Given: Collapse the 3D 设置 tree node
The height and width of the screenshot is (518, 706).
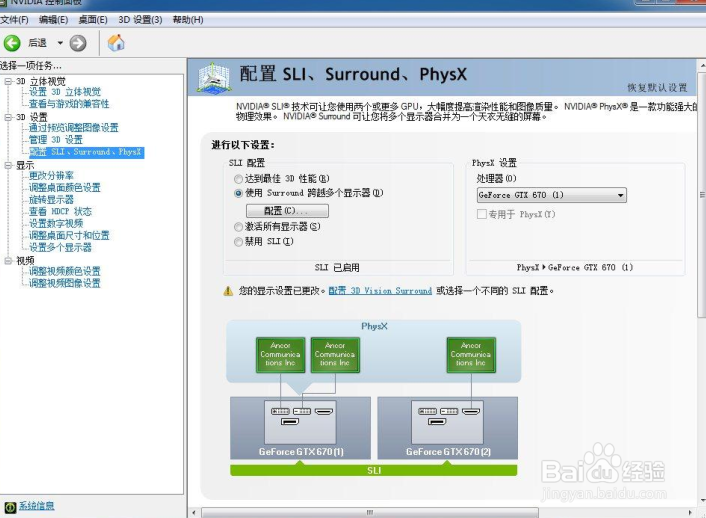Looking at the screenshot, I should (8, 117).
